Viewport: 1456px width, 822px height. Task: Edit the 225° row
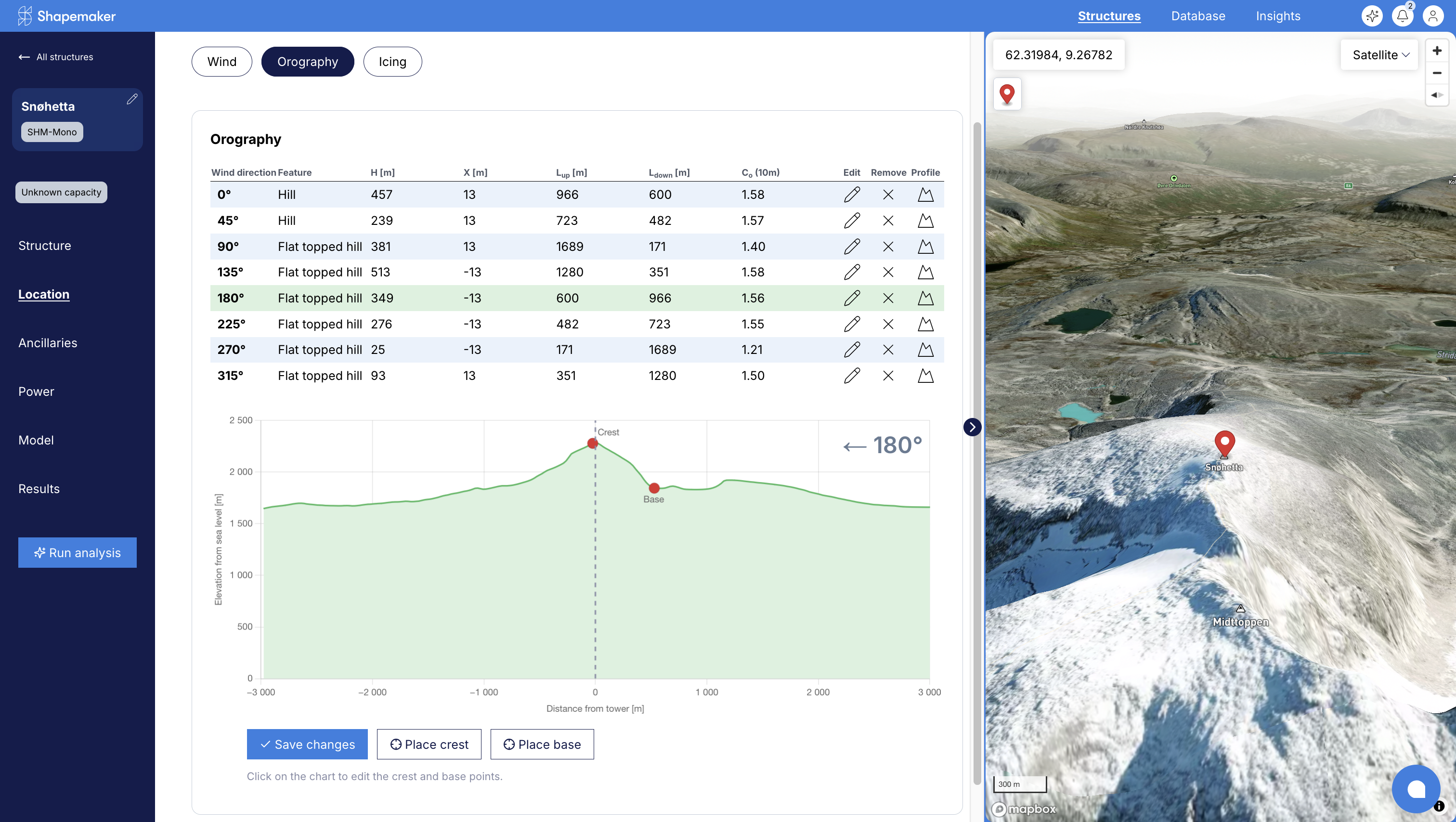[852, 324]
